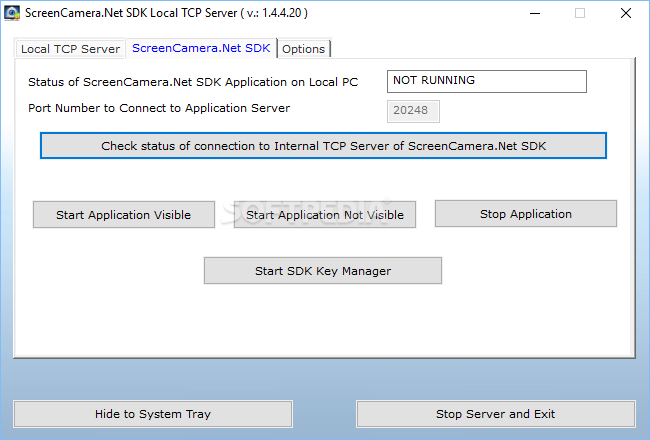Open the Options tab
The image size is (650, 440).
point(303,49)
